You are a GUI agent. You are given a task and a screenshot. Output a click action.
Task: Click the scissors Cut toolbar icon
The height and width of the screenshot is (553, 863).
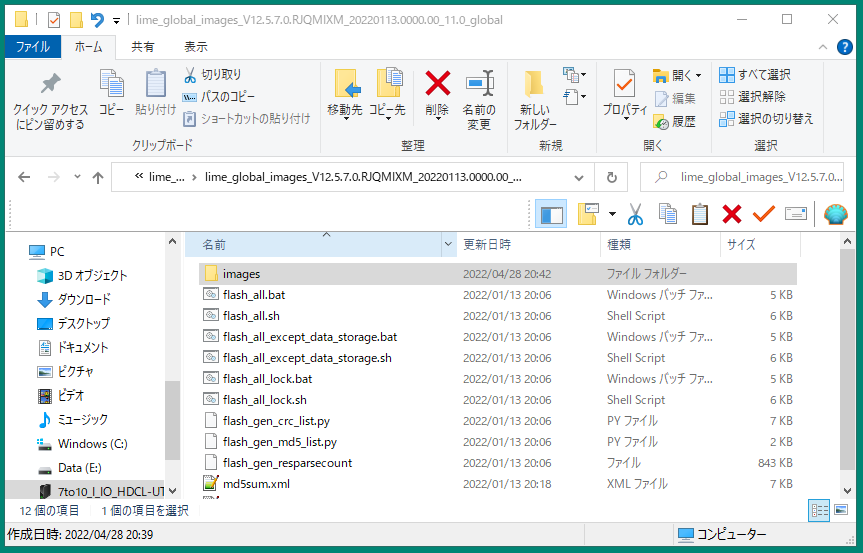635,214
